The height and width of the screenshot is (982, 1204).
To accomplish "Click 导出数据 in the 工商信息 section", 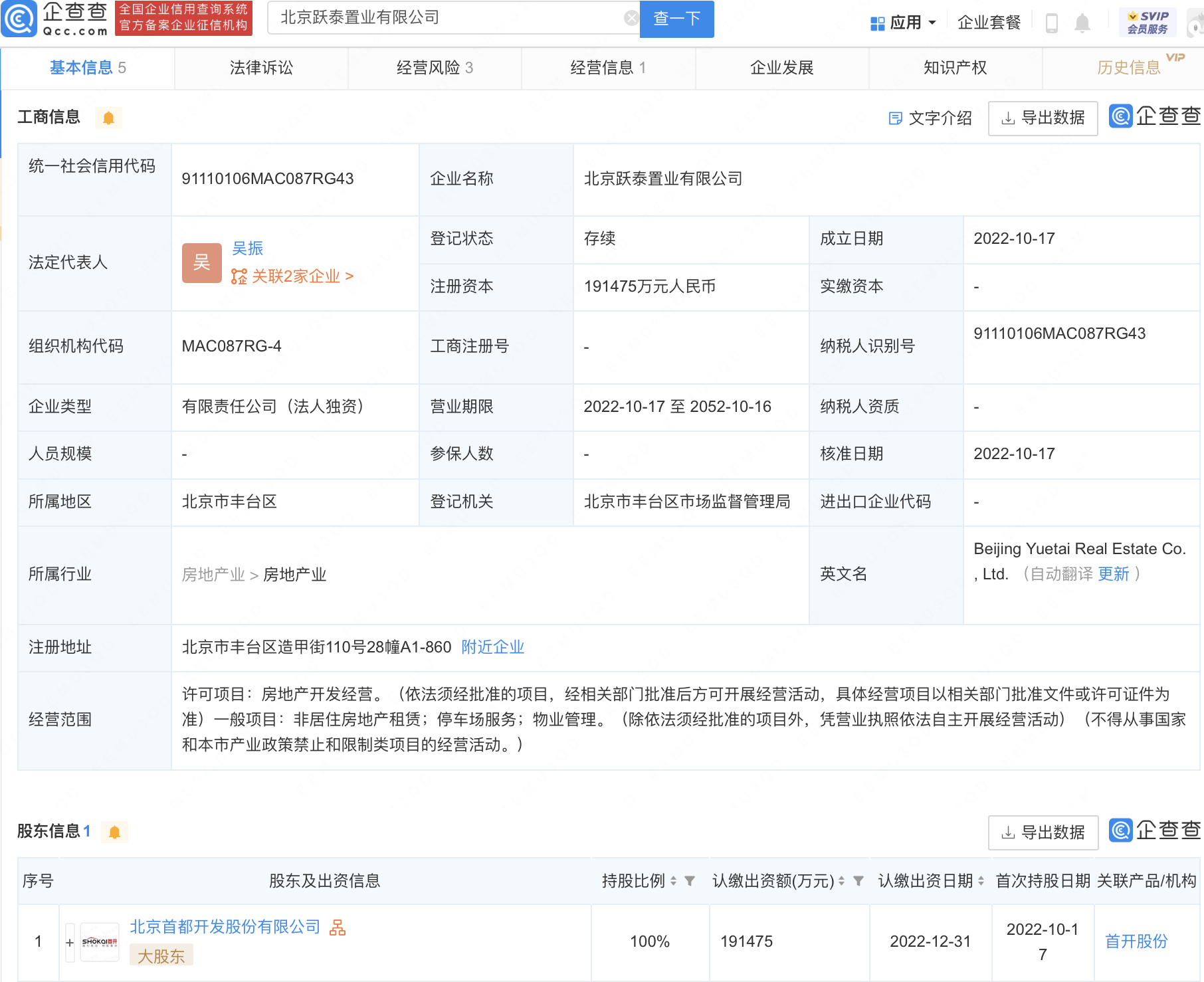I will (x=1043, y=118).
